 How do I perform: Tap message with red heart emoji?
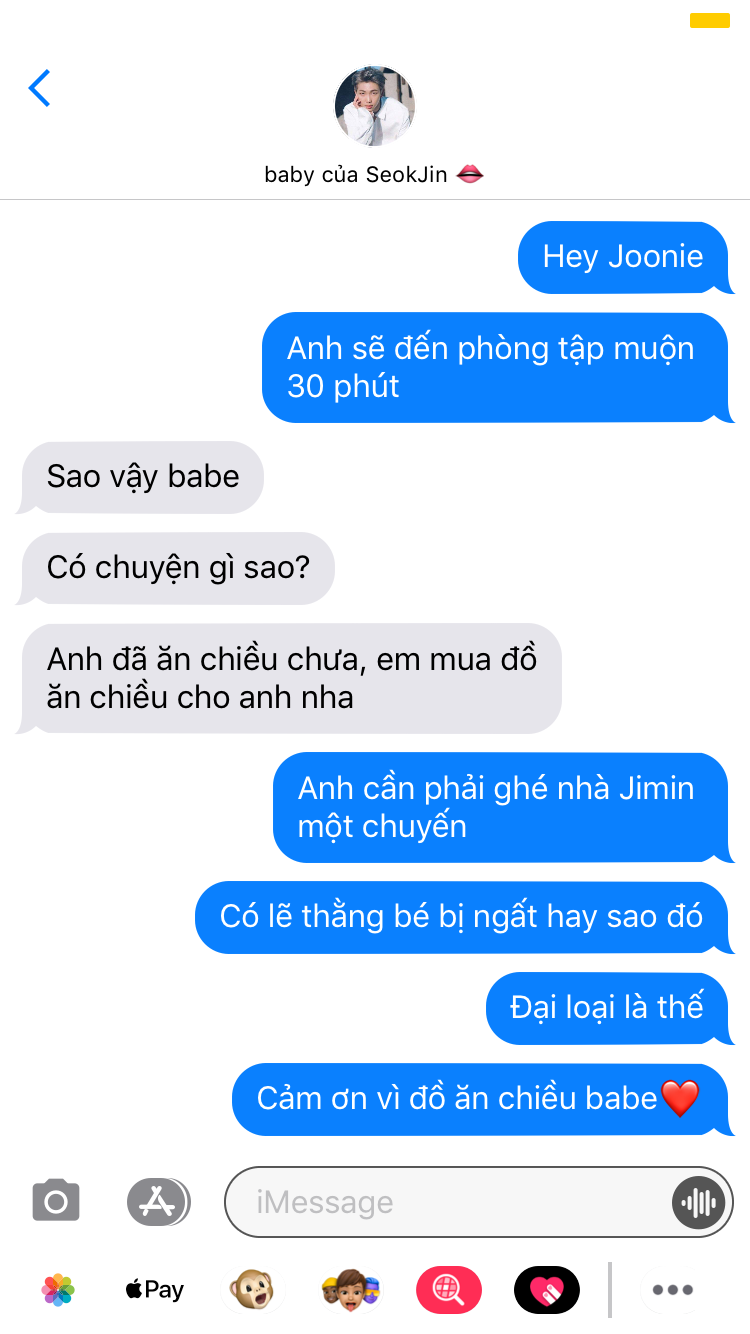tap(482, 1099)
